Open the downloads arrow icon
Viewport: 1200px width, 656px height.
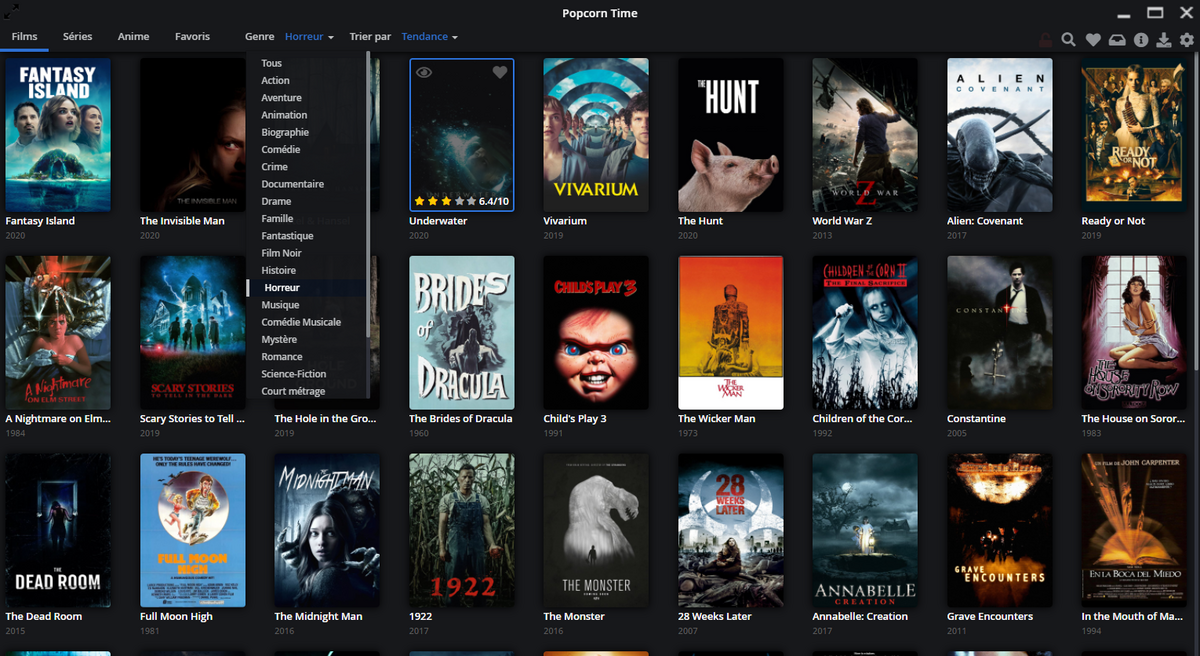tap(1163, 40)
